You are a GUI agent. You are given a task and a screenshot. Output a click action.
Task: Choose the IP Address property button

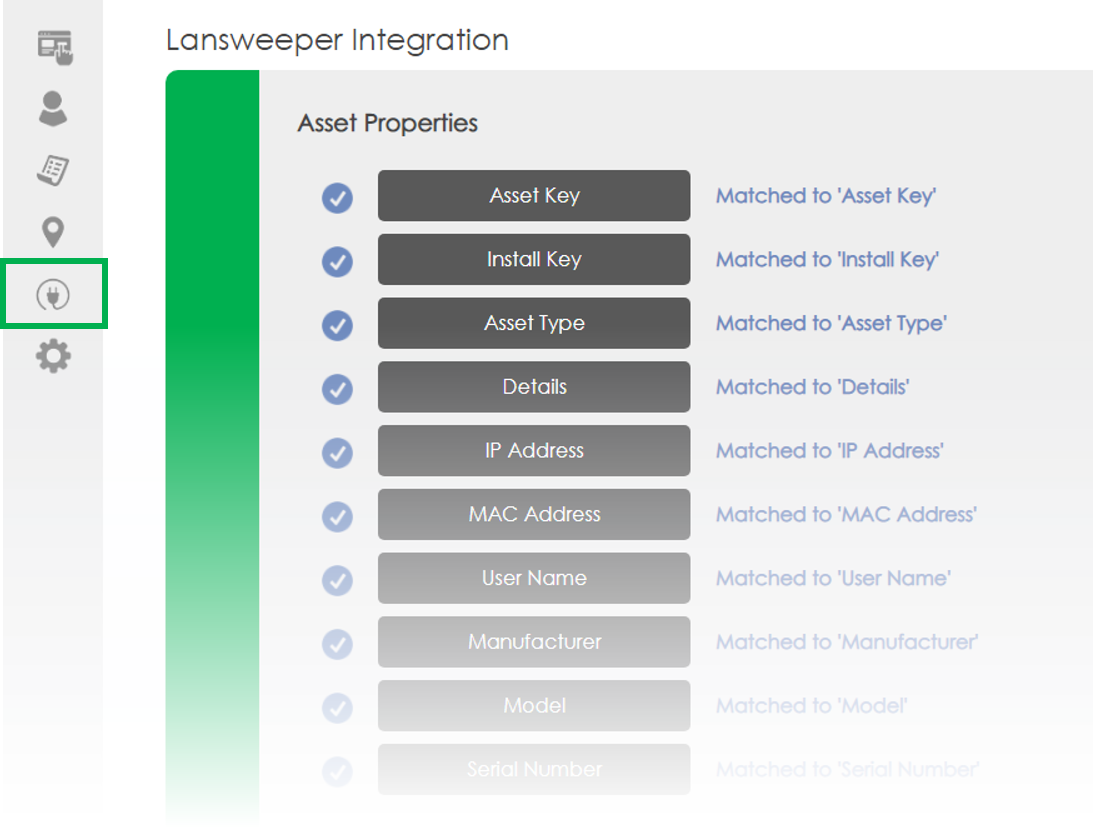coord(534,451)
